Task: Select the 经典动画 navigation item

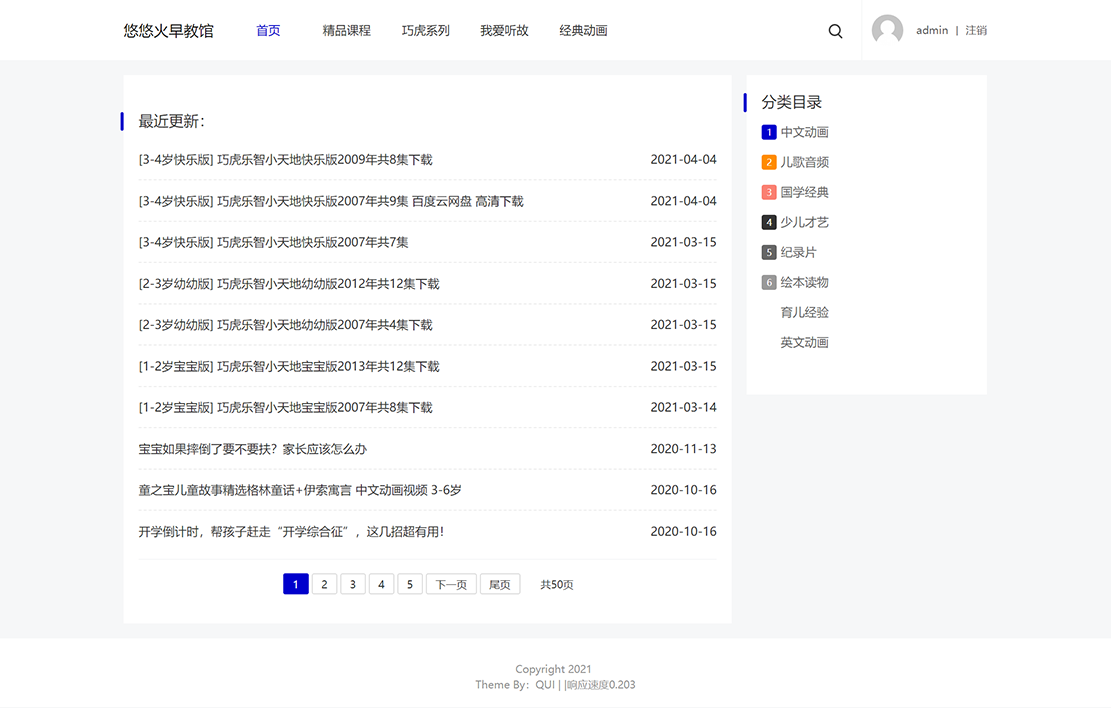Action: coord(583,31)
